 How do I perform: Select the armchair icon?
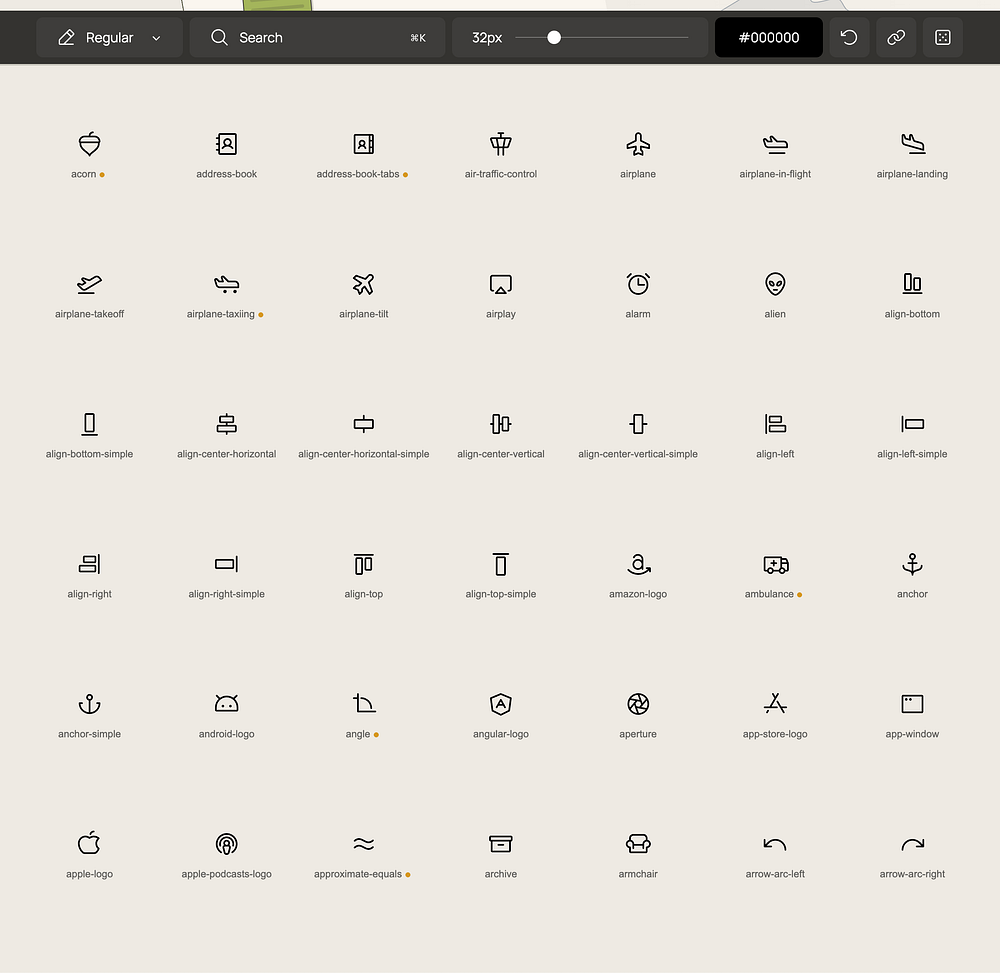638,844
